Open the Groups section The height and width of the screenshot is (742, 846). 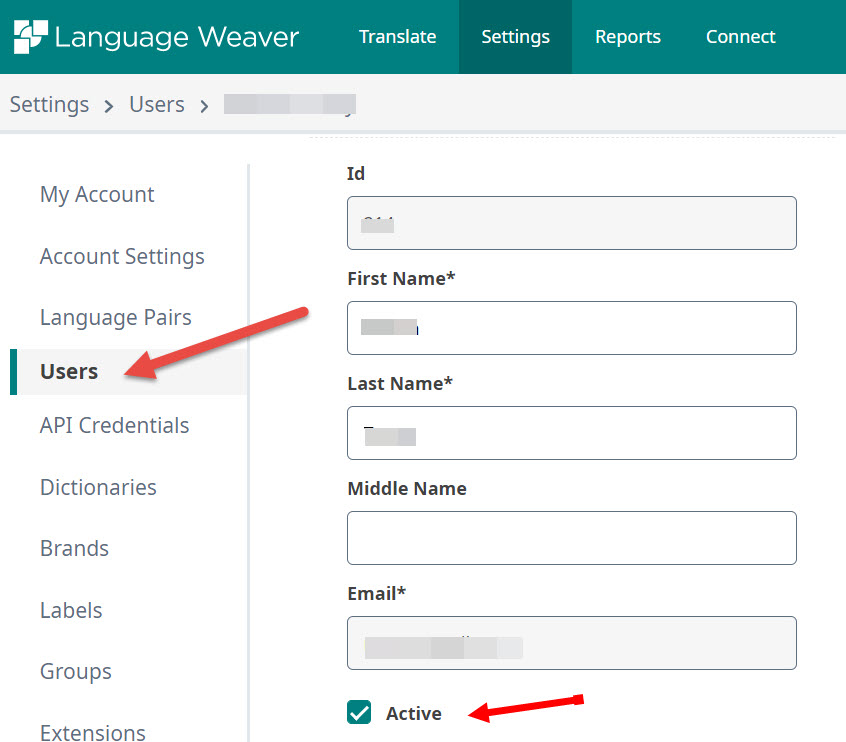tap(75, 671)
